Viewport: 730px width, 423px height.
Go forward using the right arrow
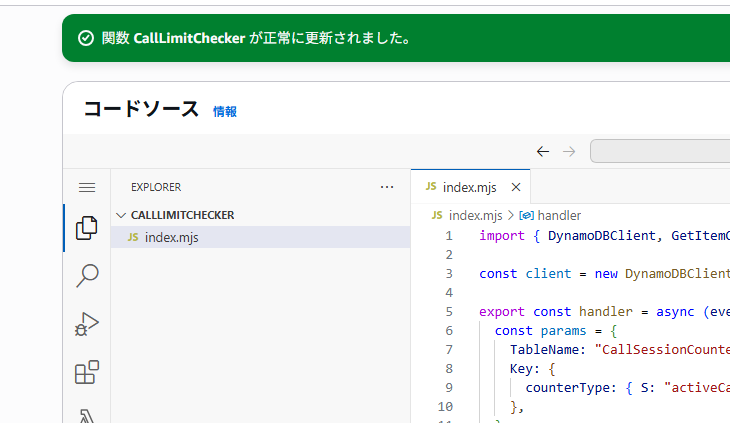[x=569, y=151]
